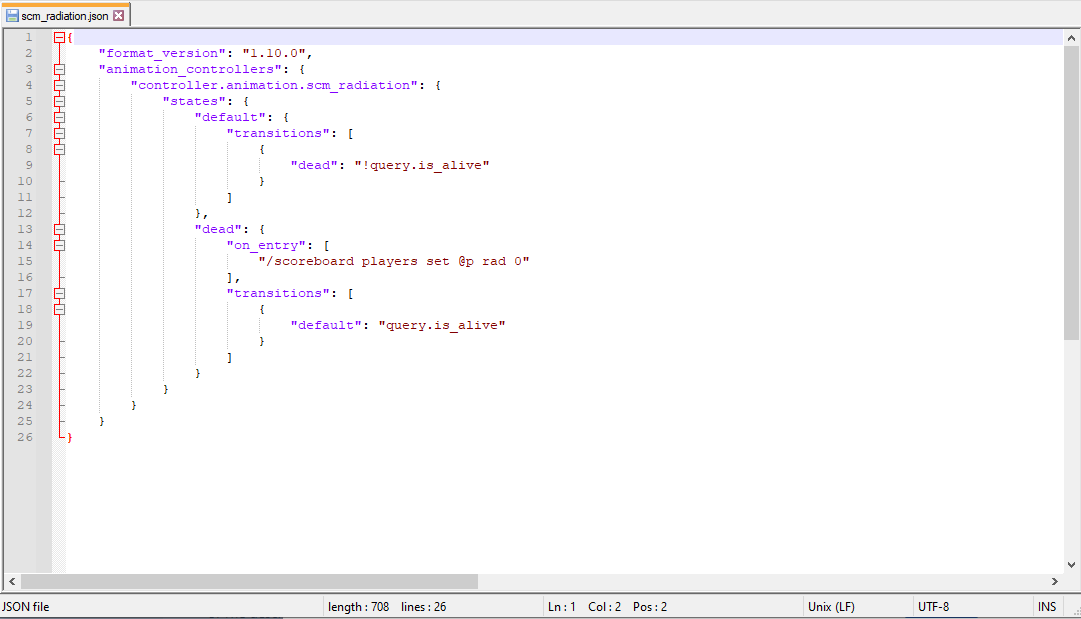Click the save icon on scm_radiation.json tab
Image resolution: width=1081 pixels, height=619 pixels.
(12, 15)
